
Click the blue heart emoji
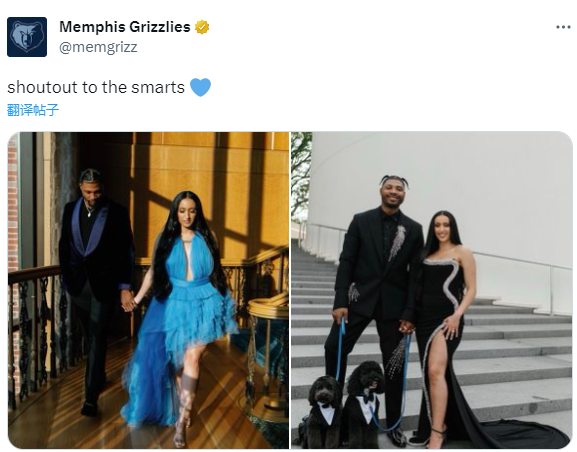pos(201,87)
